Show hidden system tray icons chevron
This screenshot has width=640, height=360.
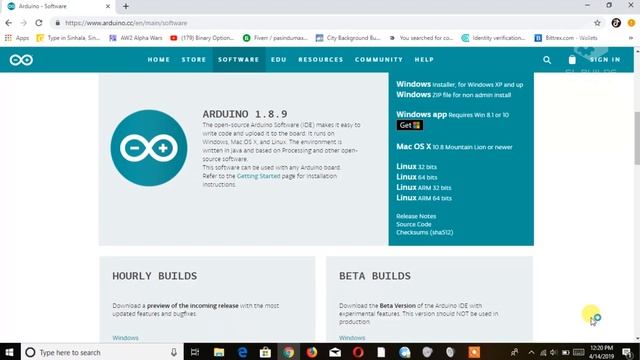click(x=531, y=352)
